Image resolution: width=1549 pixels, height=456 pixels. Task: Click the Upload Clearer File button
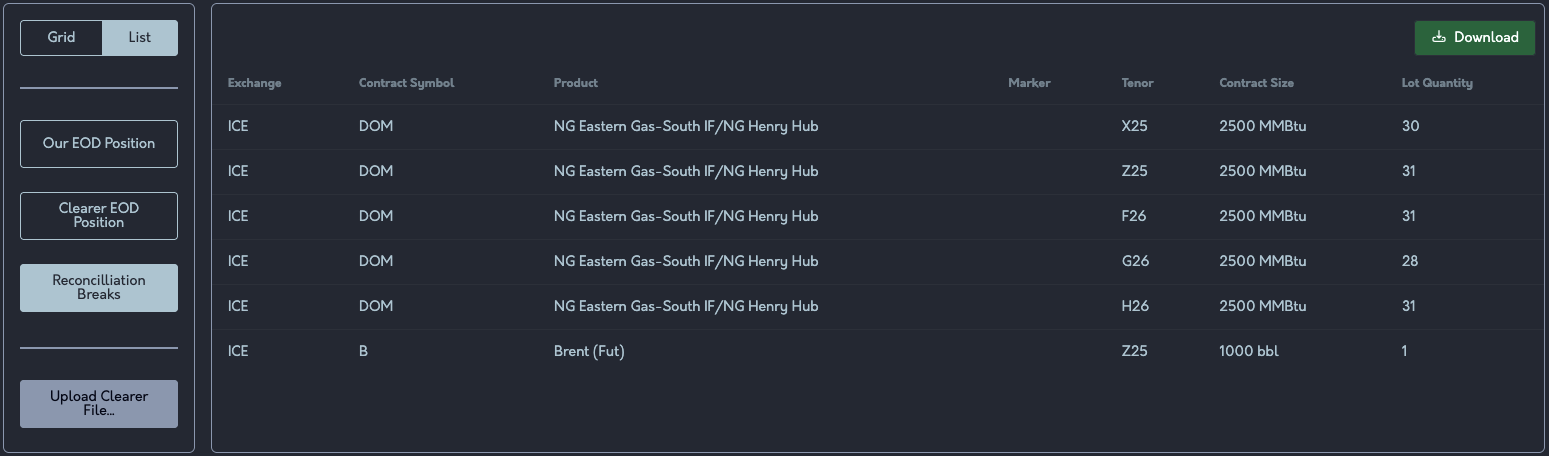coord(99,404)
